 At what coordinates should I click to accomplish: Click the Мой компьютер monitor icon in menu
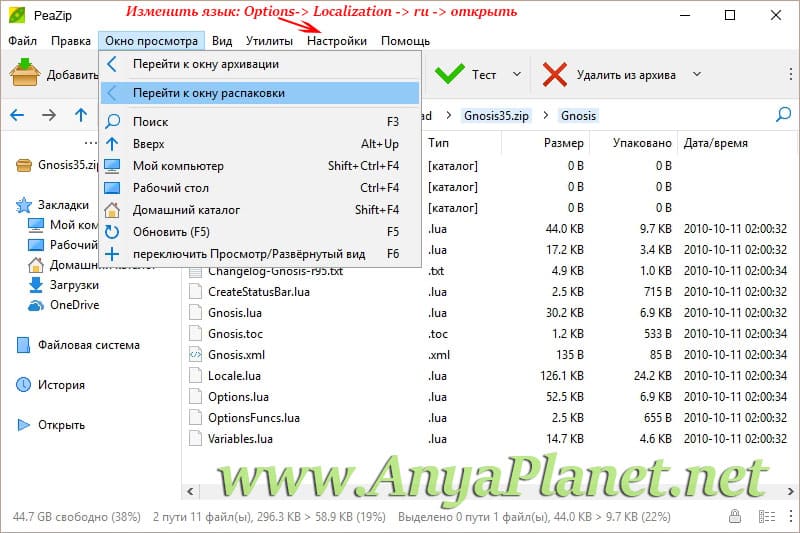[x=112, y=166]
